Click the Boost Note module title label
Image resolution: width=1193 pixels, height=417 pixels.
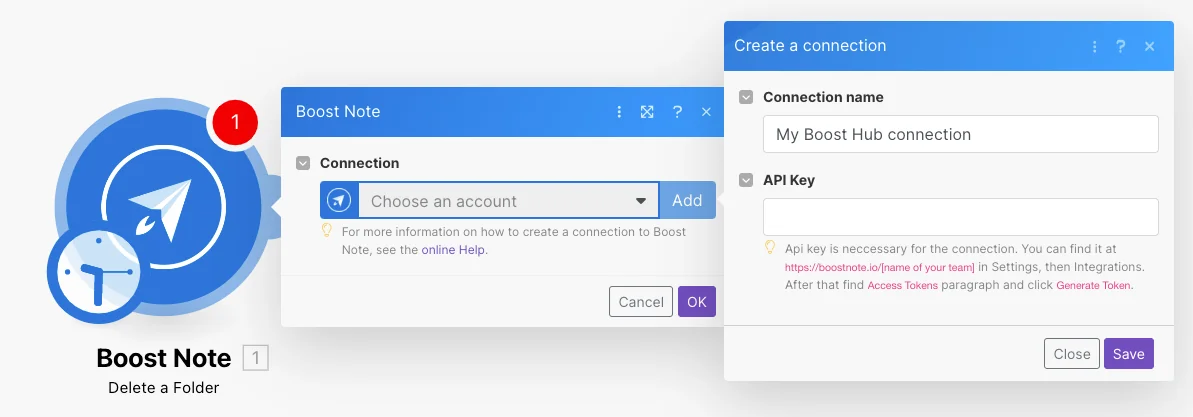click(x=164, y=358)
